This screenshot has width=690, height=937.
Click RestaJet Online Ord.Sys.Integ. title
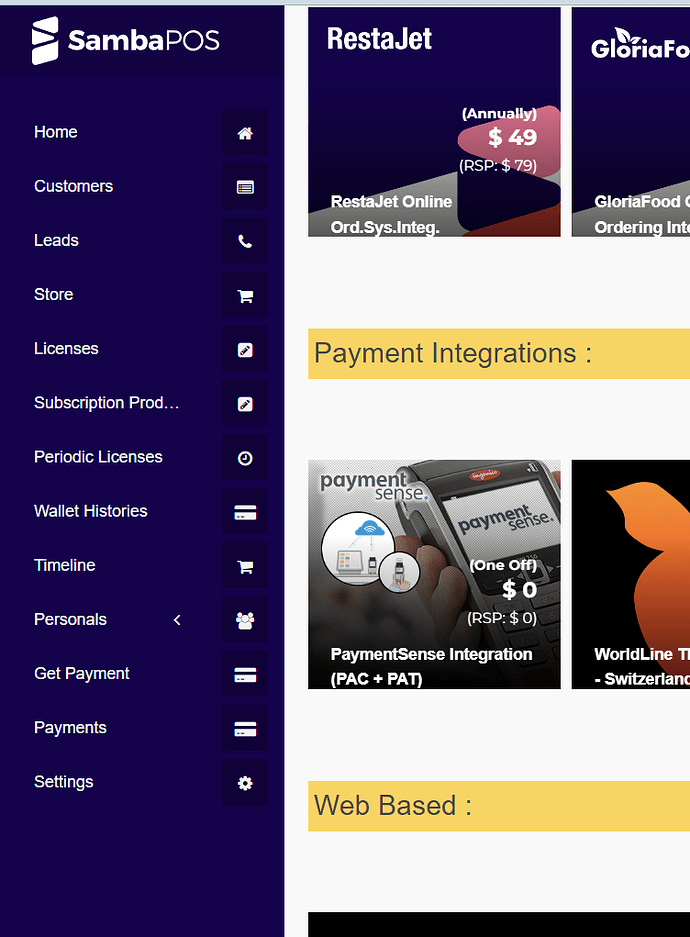391,215
